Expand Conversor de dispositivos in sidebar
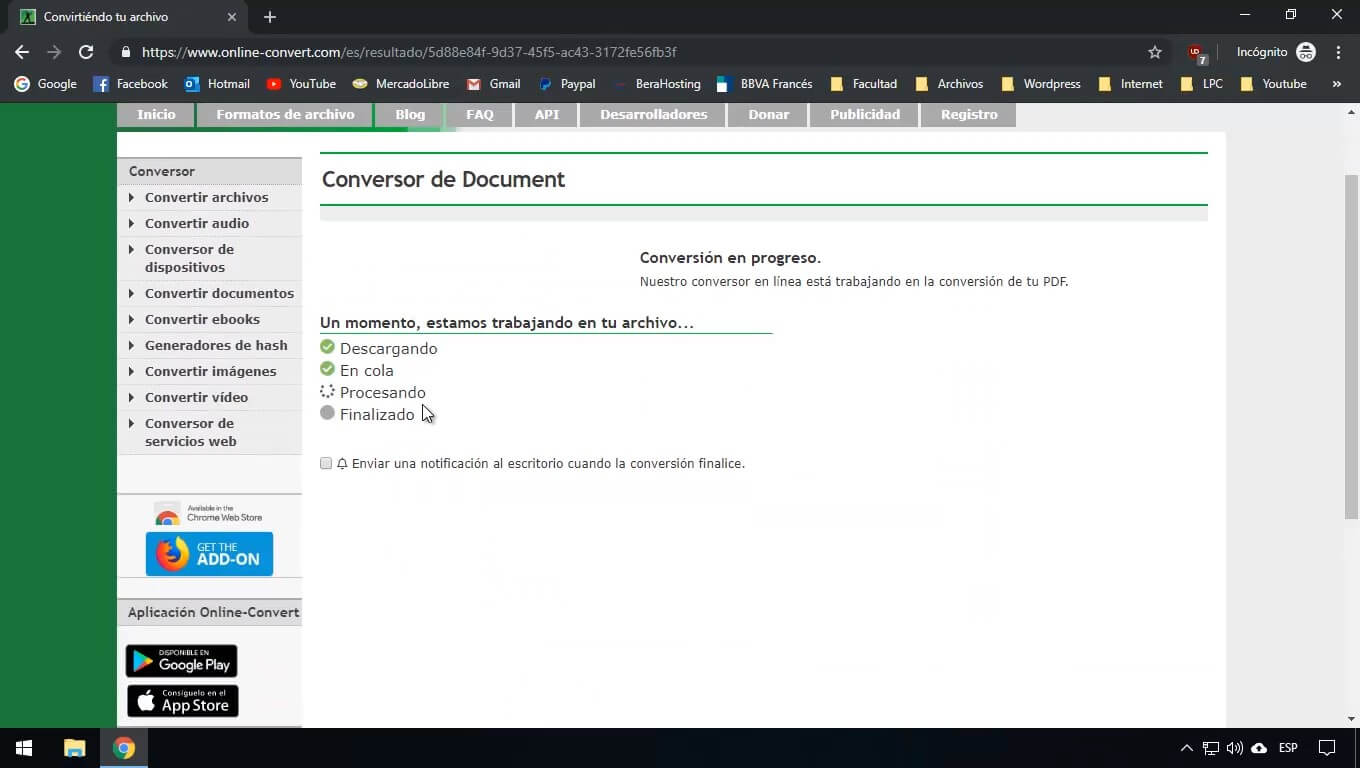 (209, 258)
